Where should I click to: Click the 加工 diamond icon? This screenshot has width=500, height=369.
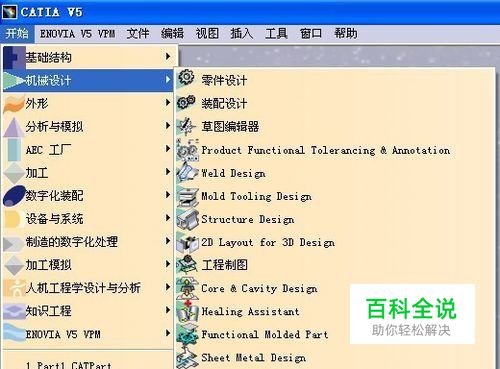tap(14, 173)
